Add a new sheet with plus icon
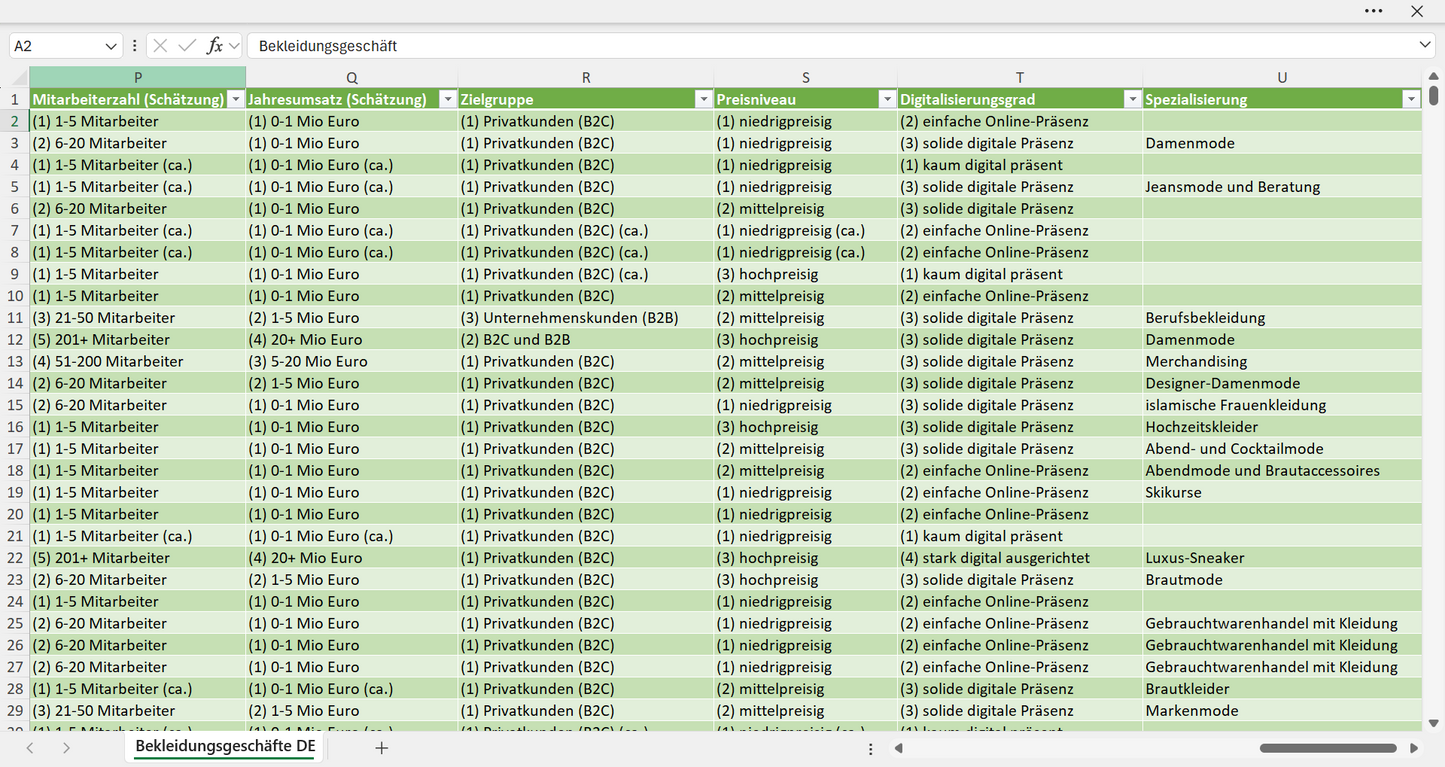This screenshot has height=767, width=1445. (x=381, y=748)
